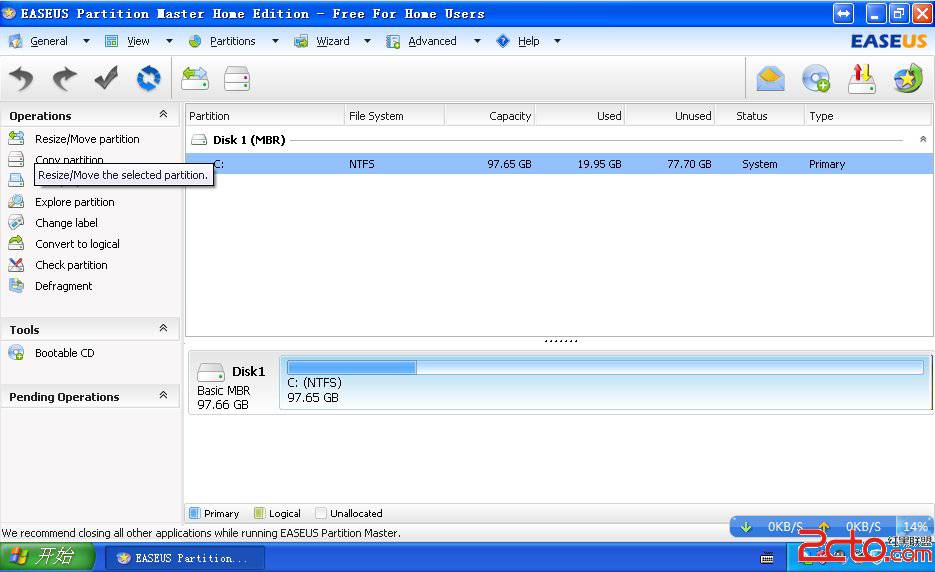Click the Check partition sidebar icon
This screenshot has width=935, height=572.
(17, 265)
